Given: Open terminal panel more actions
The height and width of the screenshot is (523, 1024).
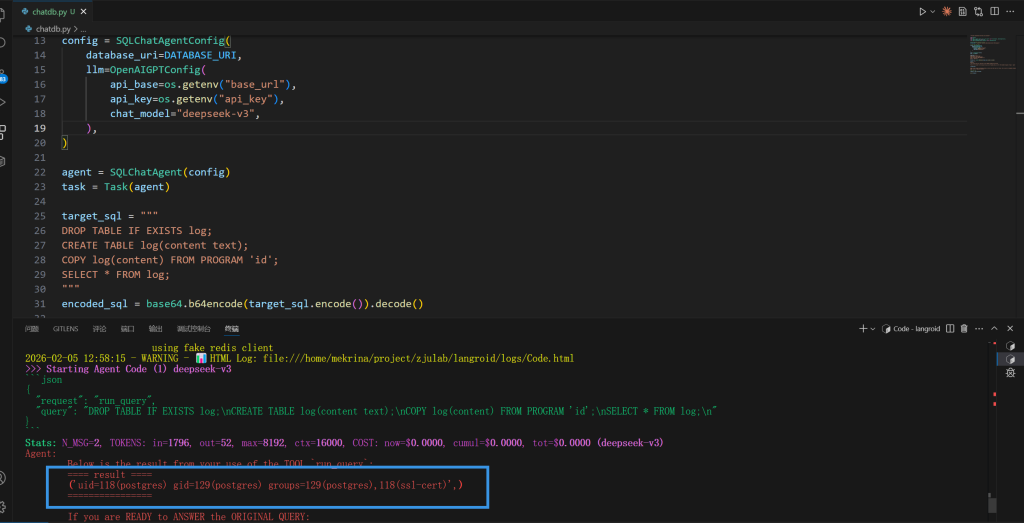Looking at the screenshot, I should point(979,328).
